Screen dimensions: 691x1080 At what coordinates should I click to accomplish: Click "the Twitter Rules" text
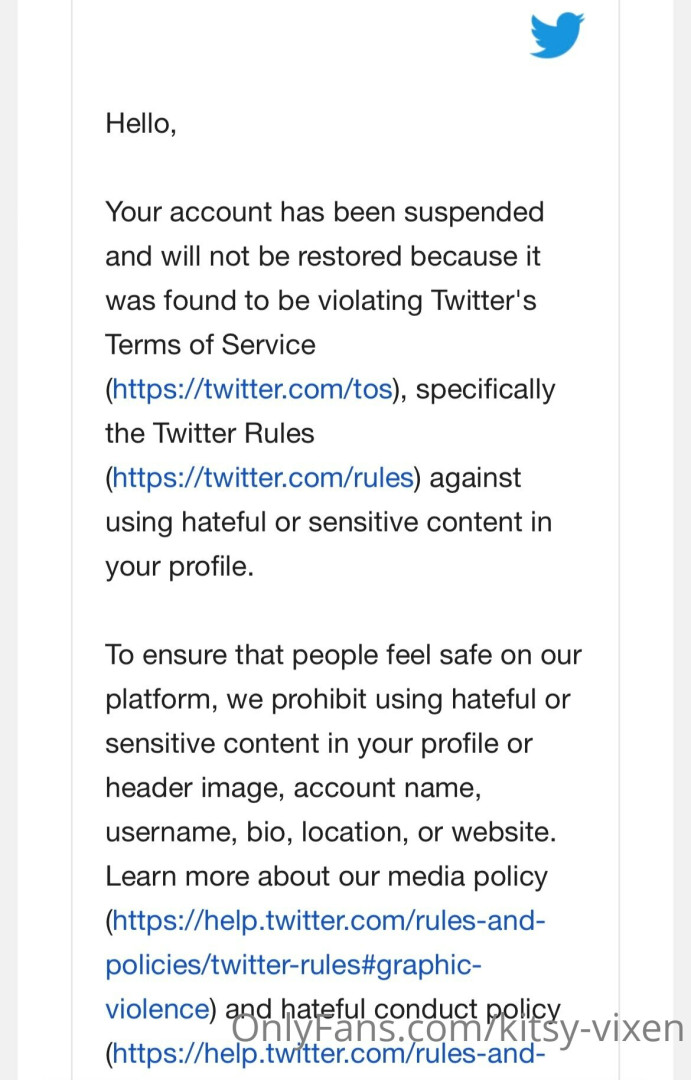[209, 433]
